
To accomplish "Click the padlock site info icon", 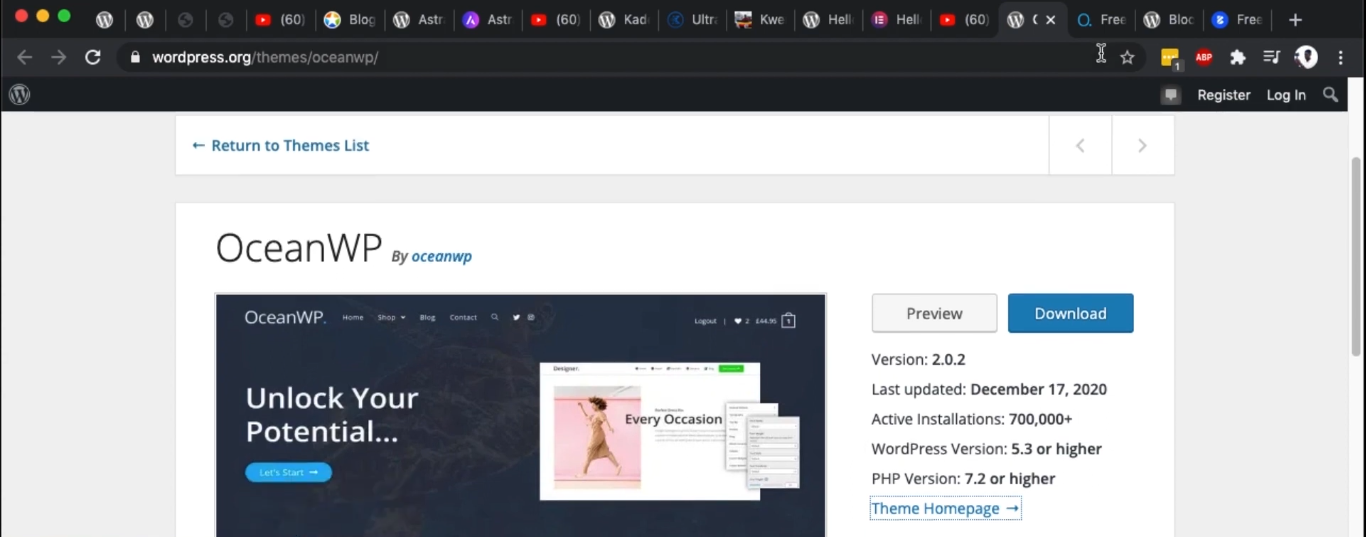I will tap(135, 57).
